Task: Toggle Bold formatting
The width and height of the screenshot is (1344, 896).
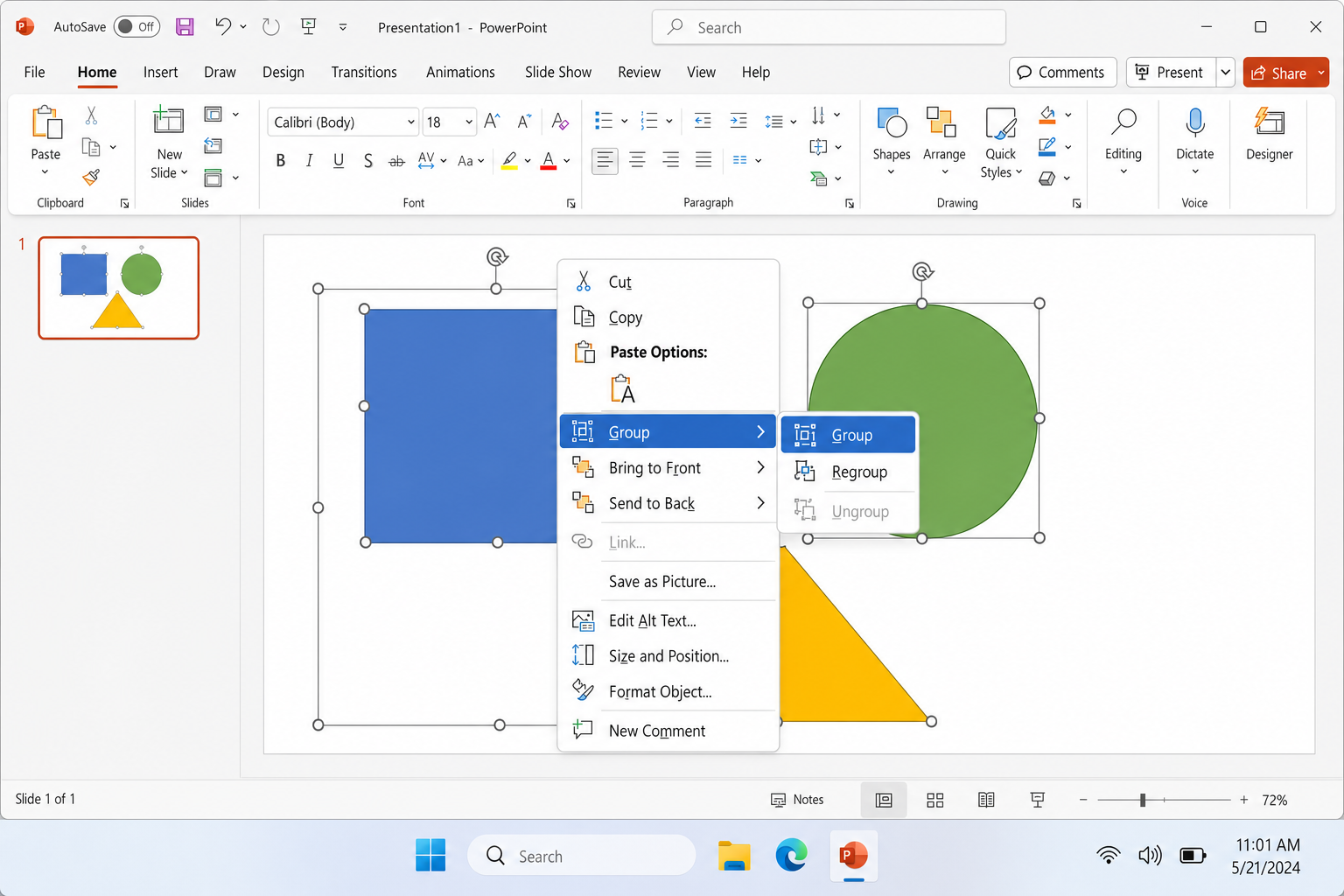Action: point(280,160)
